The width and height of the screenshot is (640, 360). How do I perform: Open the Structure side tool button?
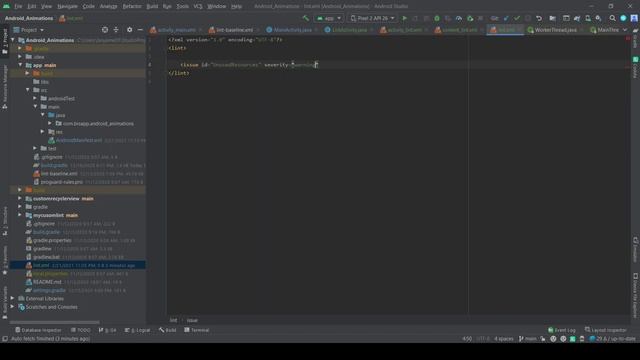tap(5, 222)
